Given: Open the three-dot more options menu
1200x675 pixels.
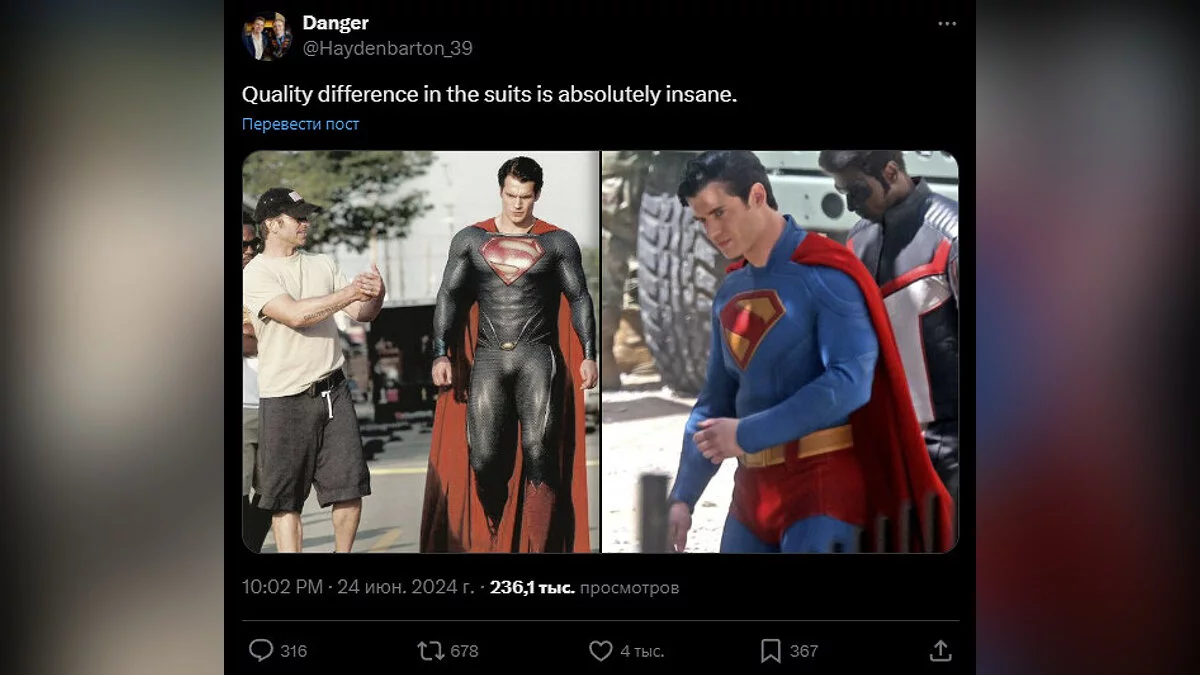Looking at the screenshot, I should coord(947,24).
